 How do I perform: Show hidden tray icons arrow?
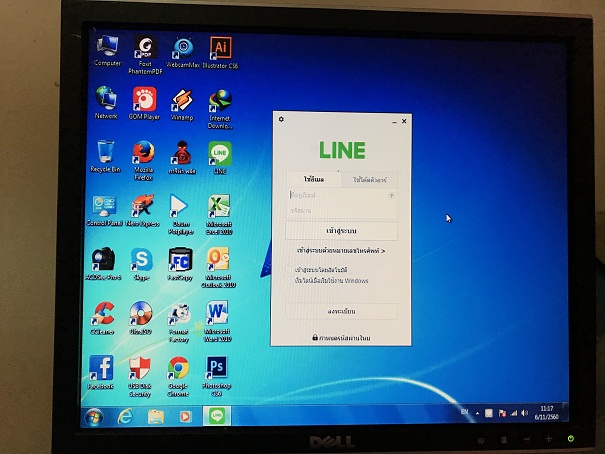(477, 413)
